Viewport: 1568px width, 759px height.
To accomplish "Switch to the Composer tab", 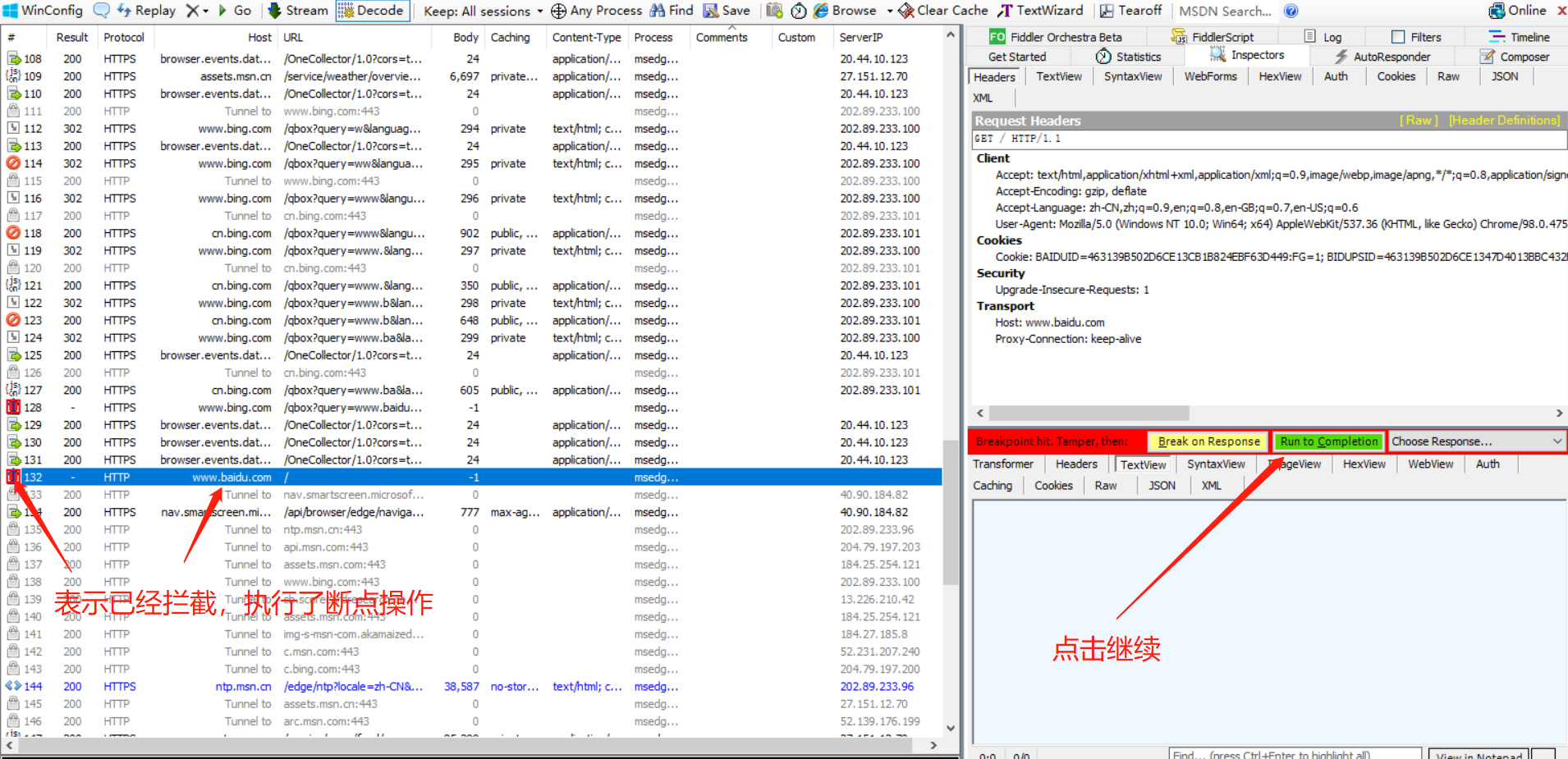I will click(x=1515, y=57).
